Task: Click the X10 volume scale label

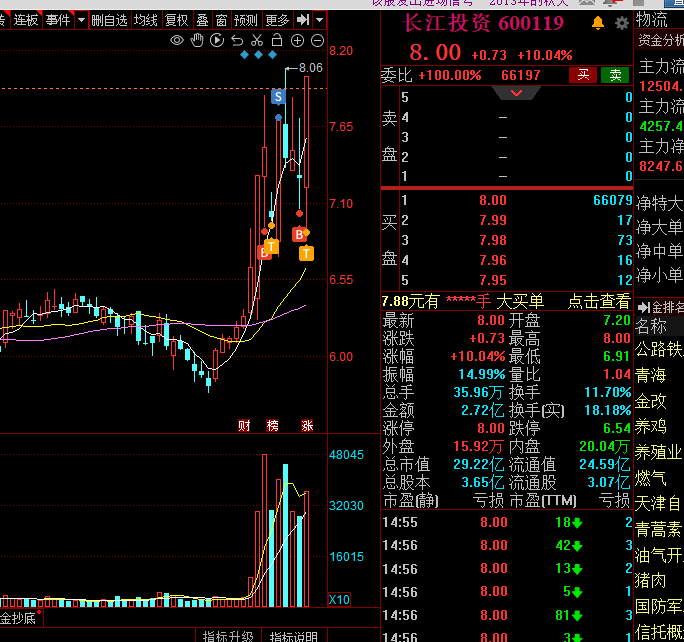Action: 339,600
